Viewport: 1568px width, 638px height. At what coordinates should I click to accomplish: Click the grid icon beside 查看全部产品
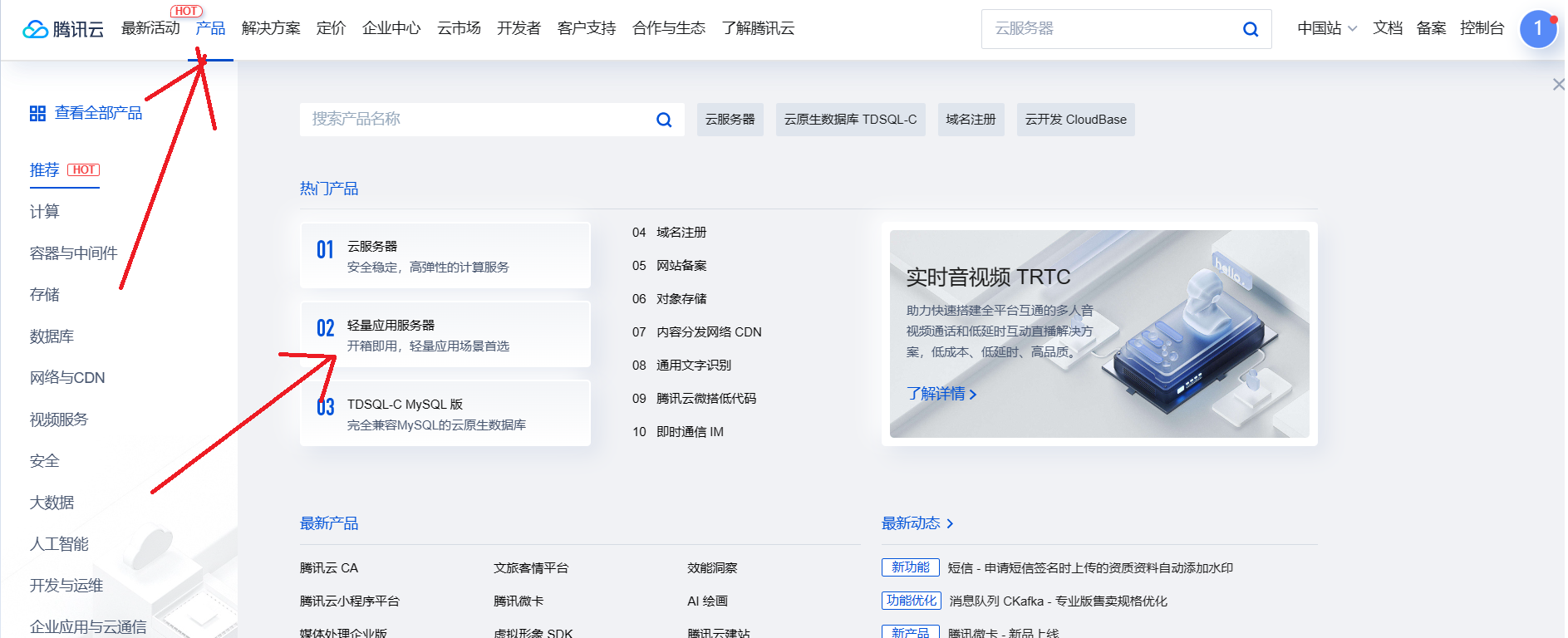[x=37, y=113]
